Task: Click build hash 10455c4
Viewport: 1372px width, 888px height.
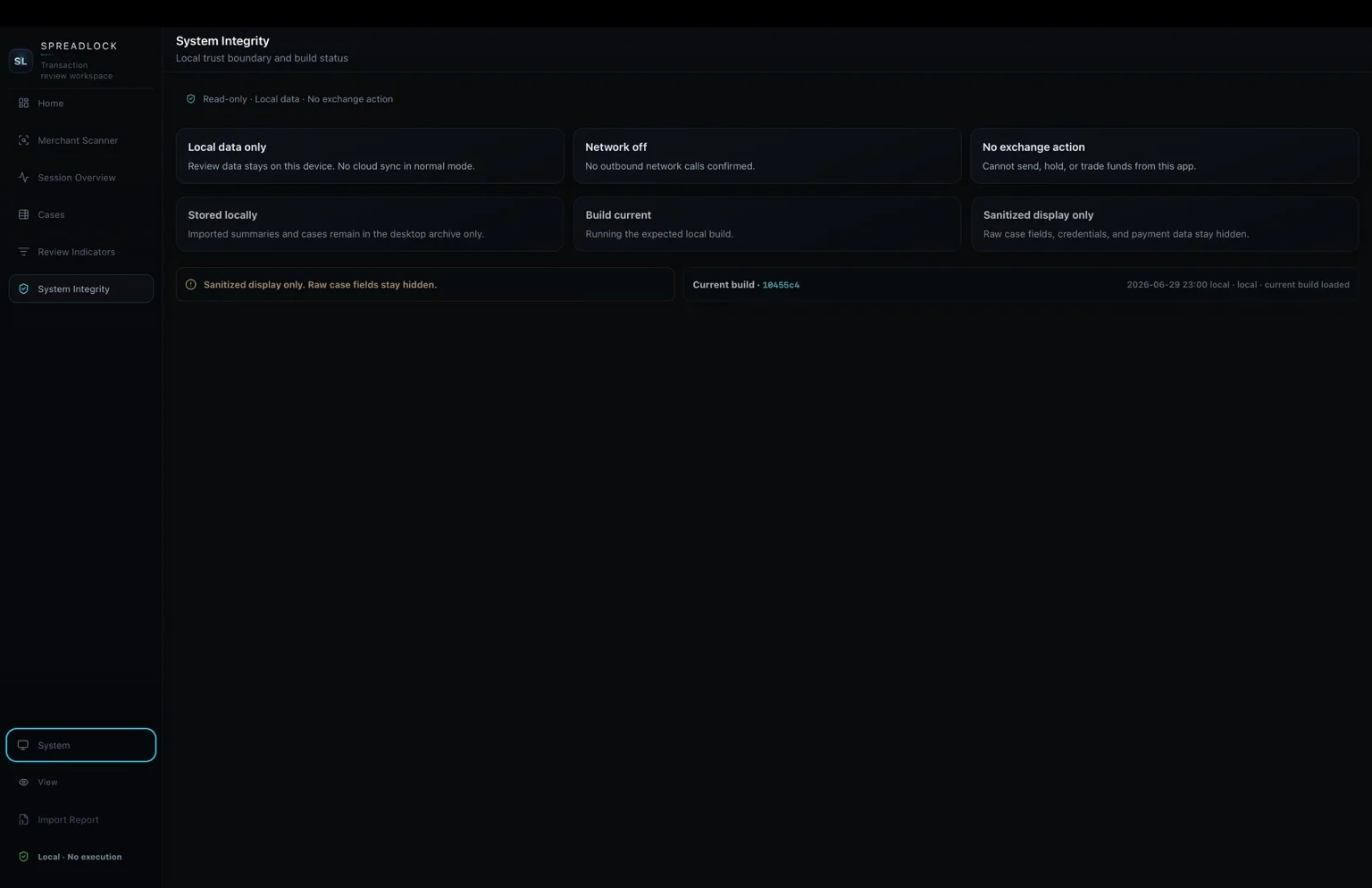Action: (781, 285)
